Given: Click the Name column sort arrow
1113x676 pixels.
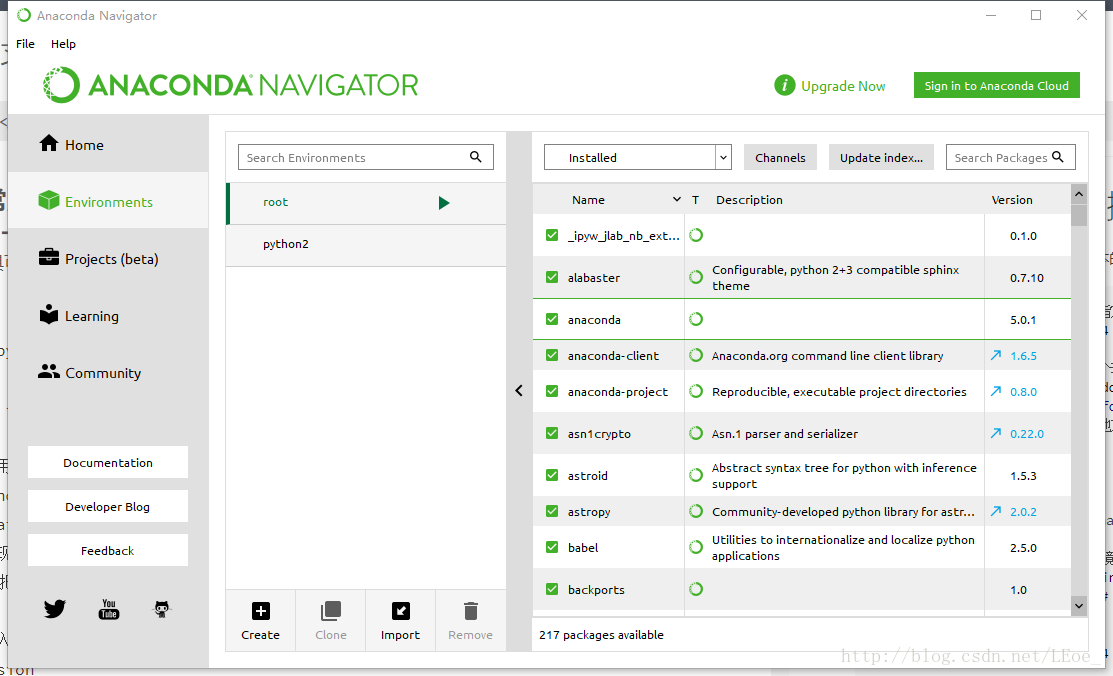Looking at the screenshot, I should 677,200.
